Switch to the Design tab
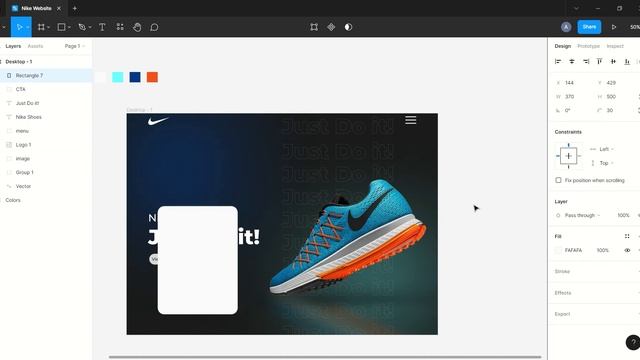640x360 pixels. [562, 46]
